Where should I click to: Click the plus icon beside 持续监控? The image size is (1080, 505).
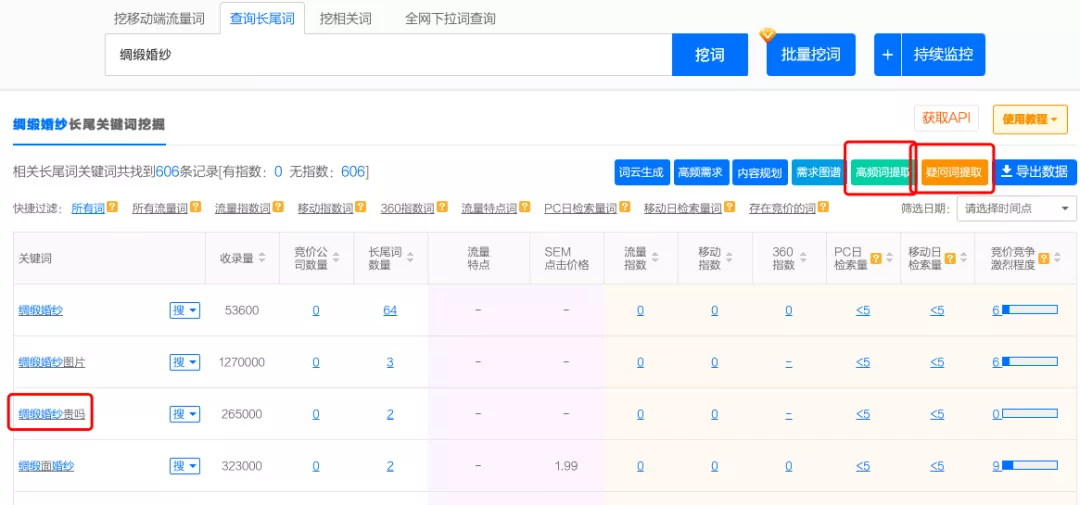pyautogui.click(x=887, y=55)
